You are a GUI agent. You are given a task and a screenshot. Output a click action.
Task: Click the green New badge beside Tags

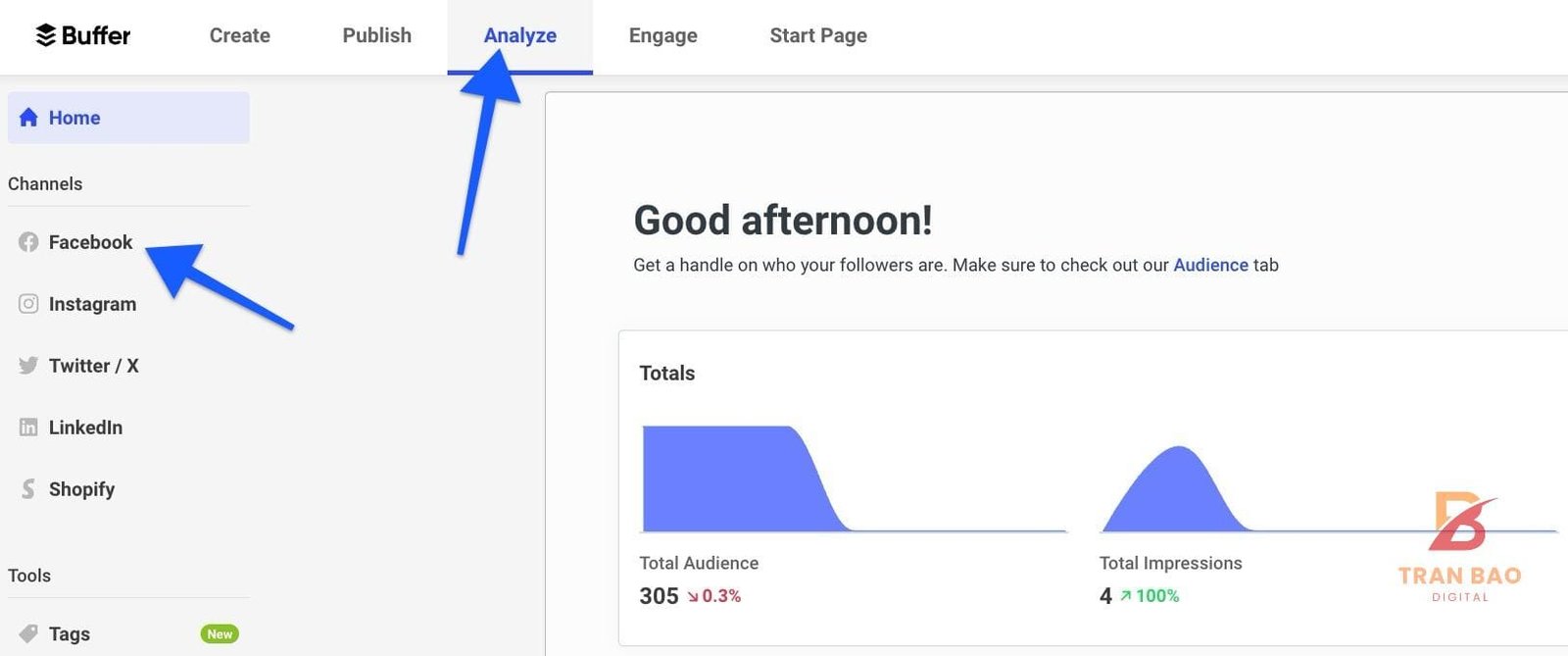click(x=220, y=634)
